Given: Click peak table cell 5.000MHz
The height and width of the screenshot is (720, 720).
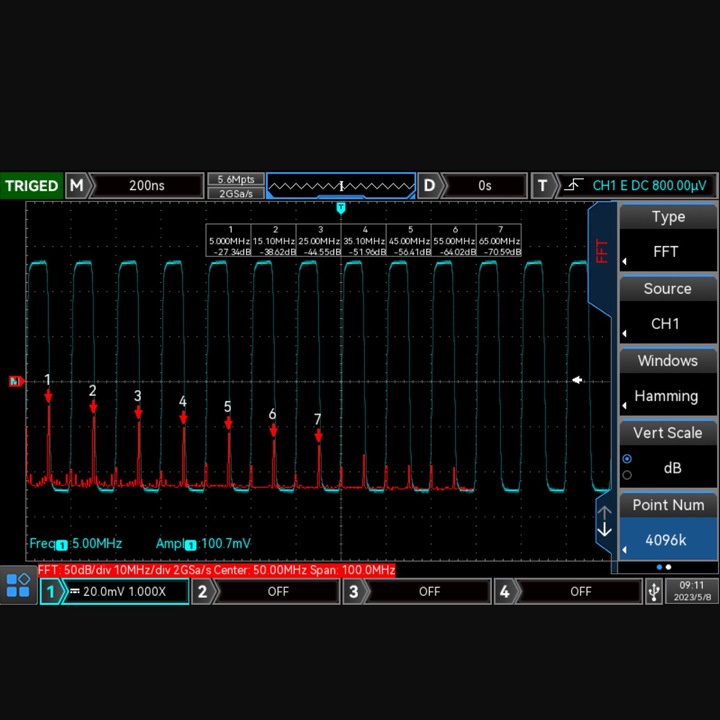Looking at the screenshot, I should point(229,241).
